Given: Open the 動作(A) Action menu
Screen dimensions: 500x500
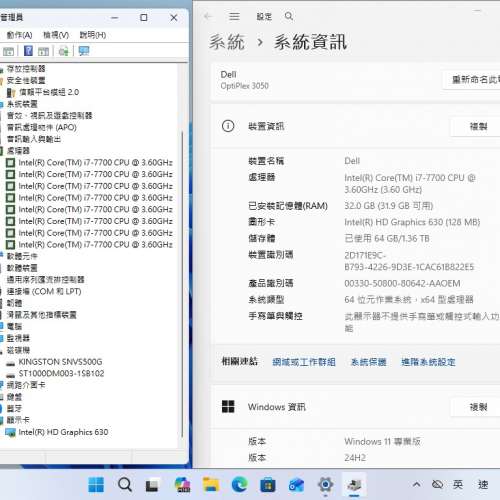Looking at the screenshot, I should click(x=19, y=35).
